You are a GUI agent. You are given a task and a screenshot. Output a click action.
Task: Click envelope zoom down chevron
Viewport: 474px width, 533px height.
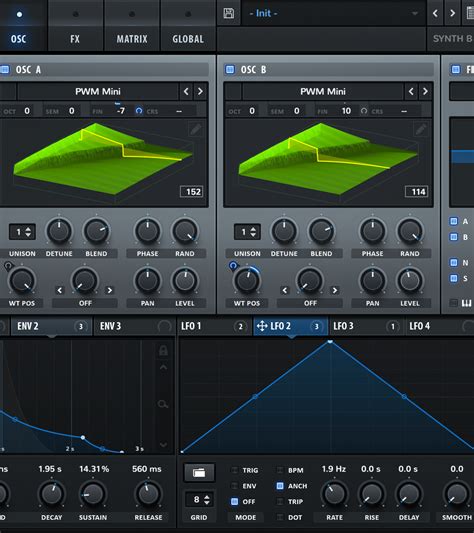[x=163, y=444]
